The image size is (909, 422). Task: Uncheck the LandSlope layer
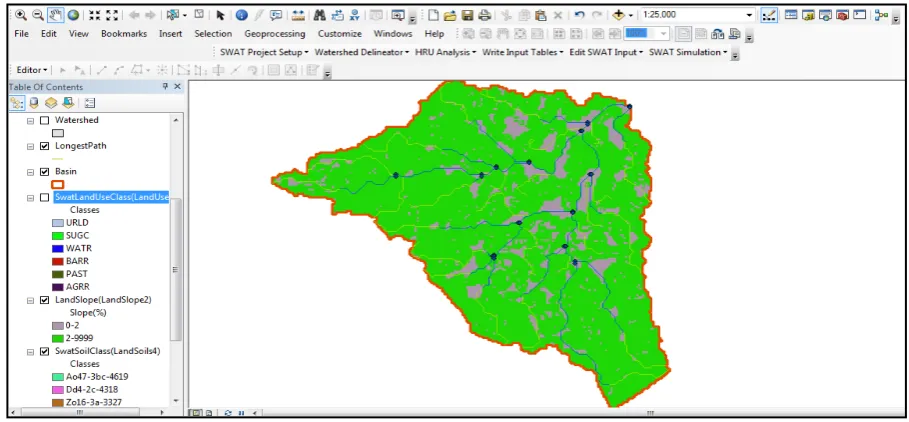tap(45, 300)
